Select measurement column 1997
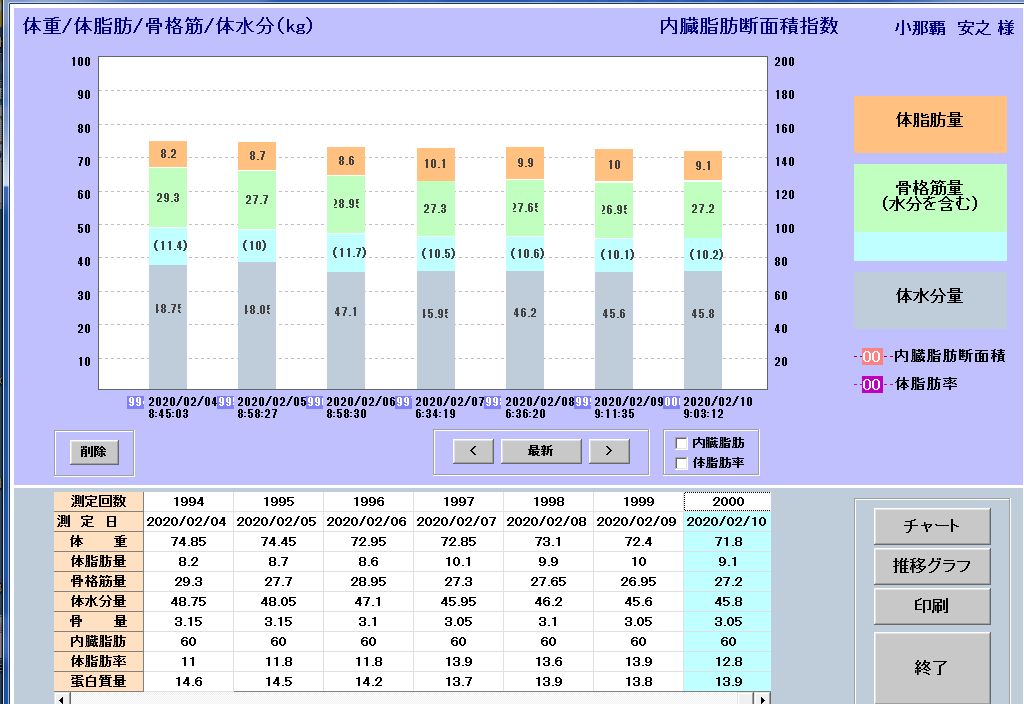This screenshot has width=1024, height=704. [458, 502]
